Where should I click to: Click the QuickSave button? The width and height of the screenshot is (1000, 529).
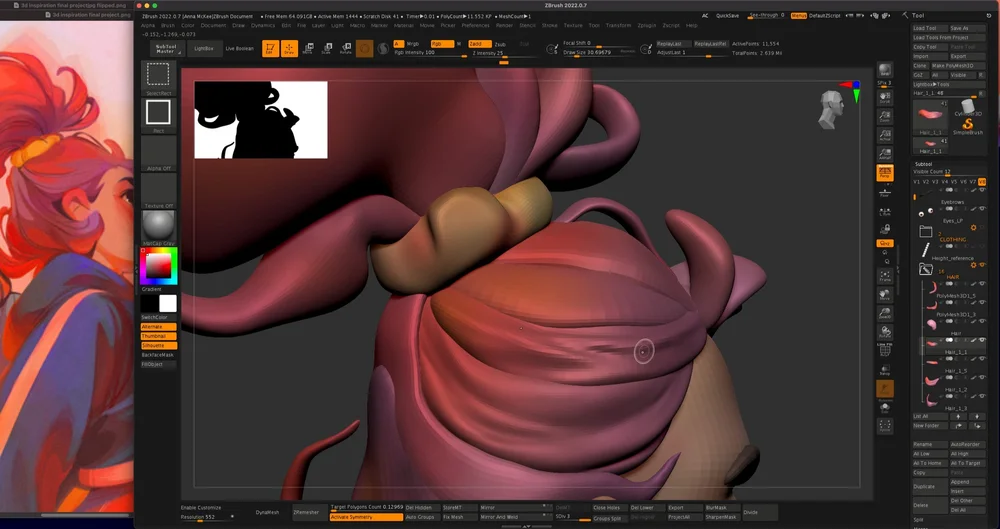728,15
